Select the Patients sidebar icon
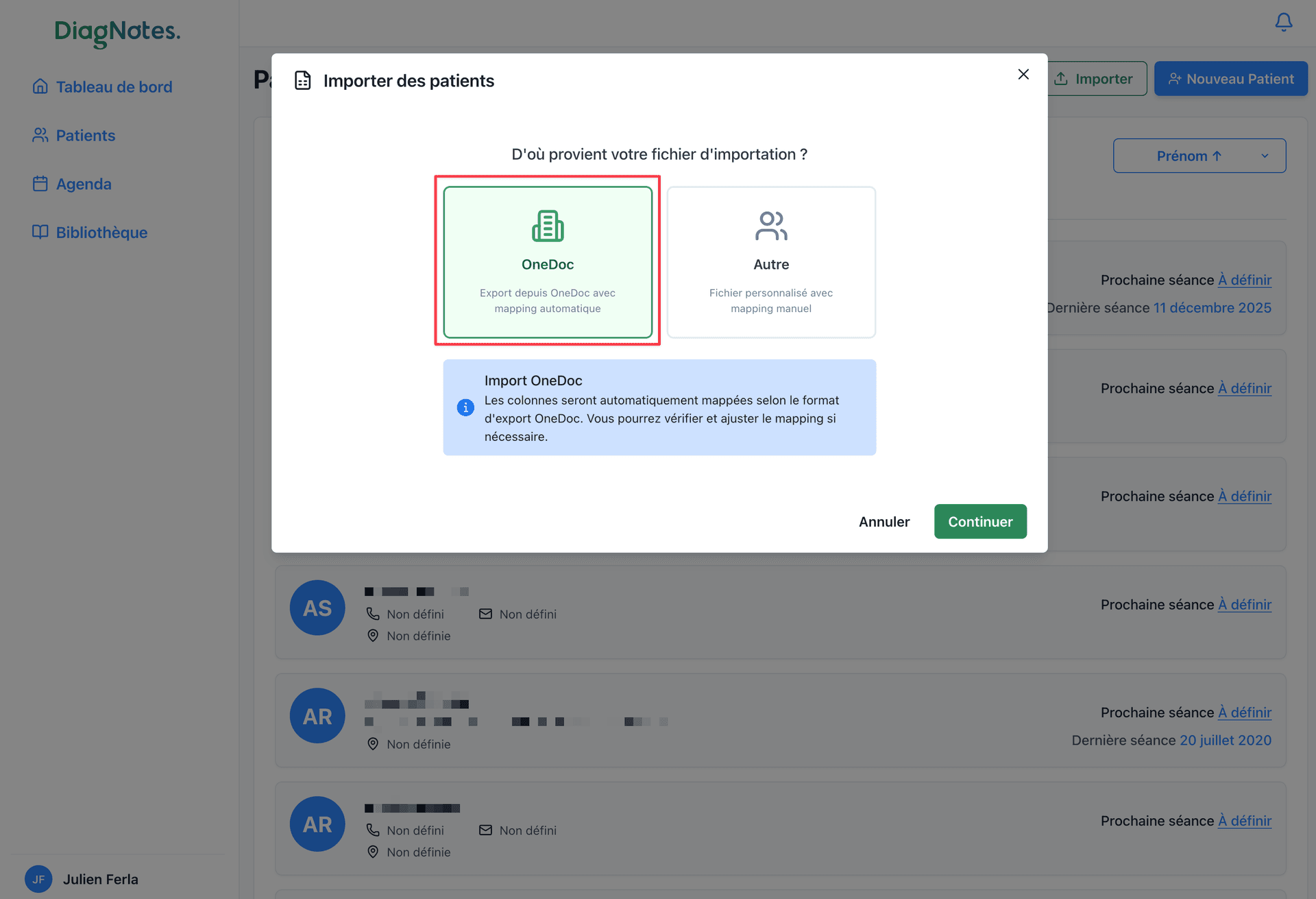Viewport: 1316px width, 899px height. coord(40,135)
